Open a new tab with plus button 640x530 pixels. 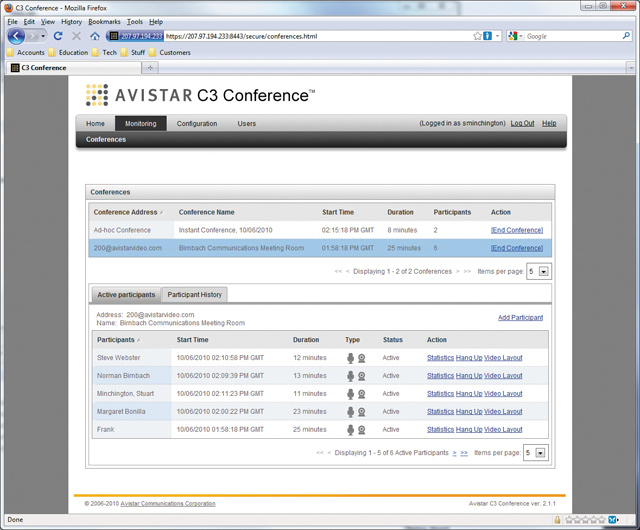point(150,68)
